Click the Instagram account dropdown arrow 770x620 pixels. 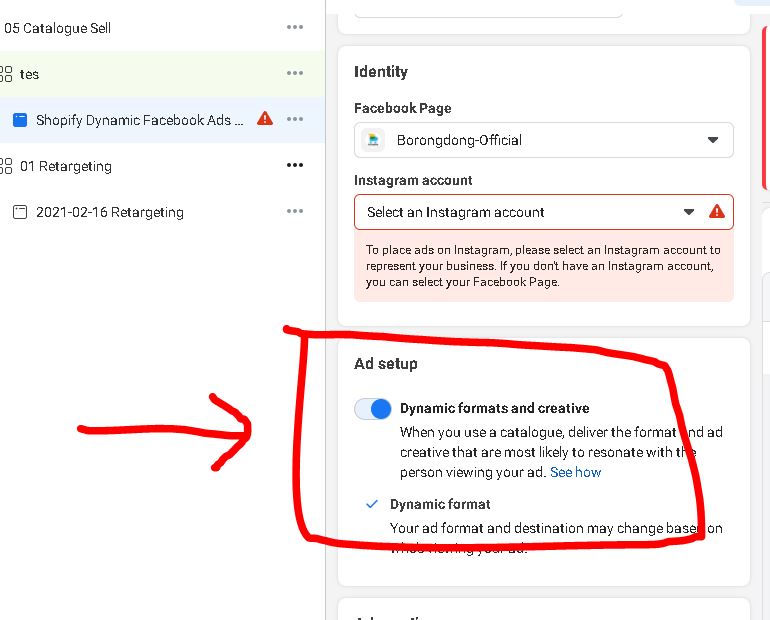coord(689,212)
